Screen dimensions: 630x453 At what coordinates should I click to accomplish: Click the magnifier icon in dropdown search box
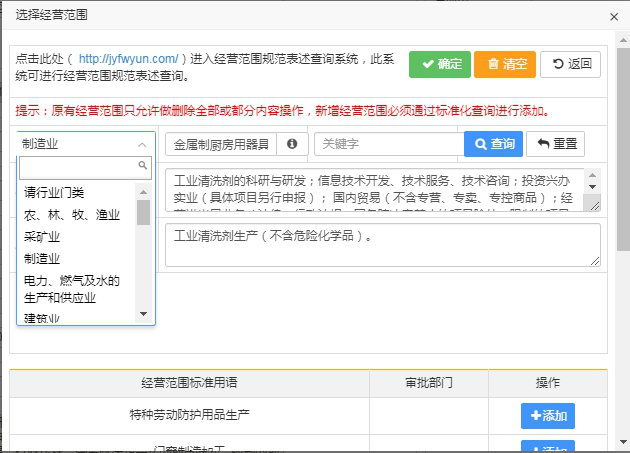tap(143, 166)
